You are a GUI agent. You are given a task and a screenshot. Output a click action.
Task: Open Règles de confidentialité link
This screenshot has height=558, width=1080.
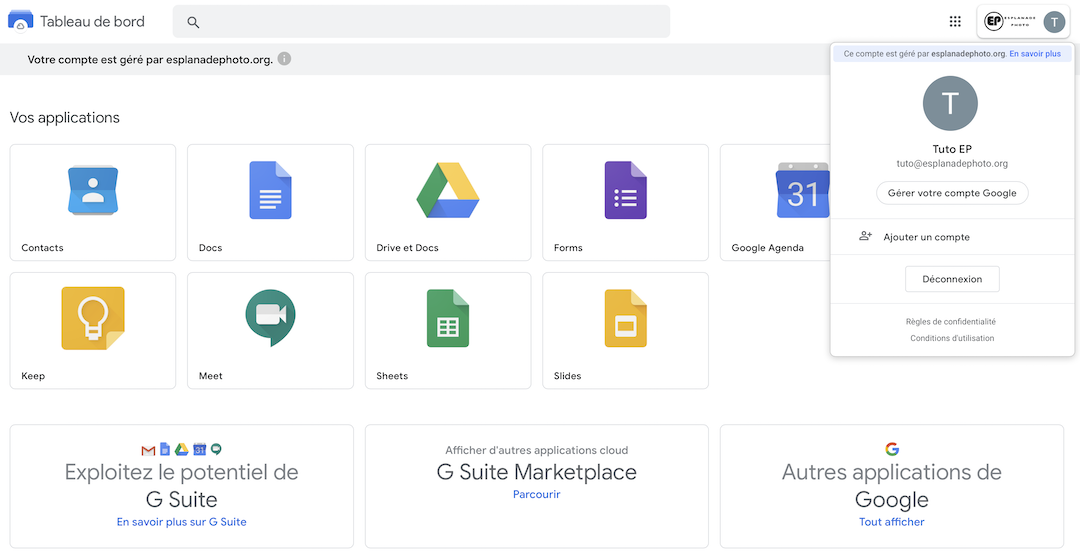coord(951,322)
